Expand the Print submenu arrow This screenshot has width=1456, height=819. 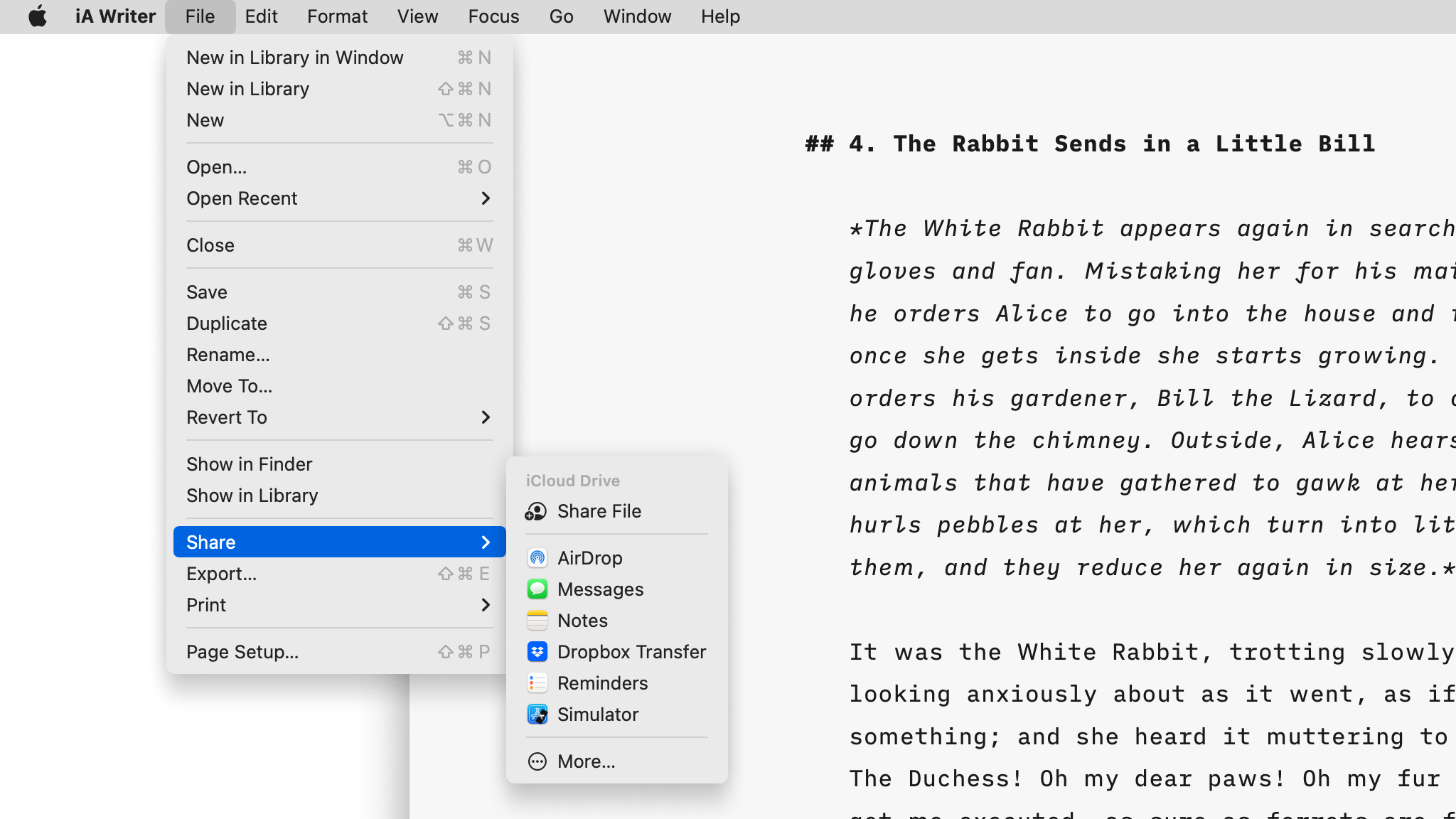[486, 605]
